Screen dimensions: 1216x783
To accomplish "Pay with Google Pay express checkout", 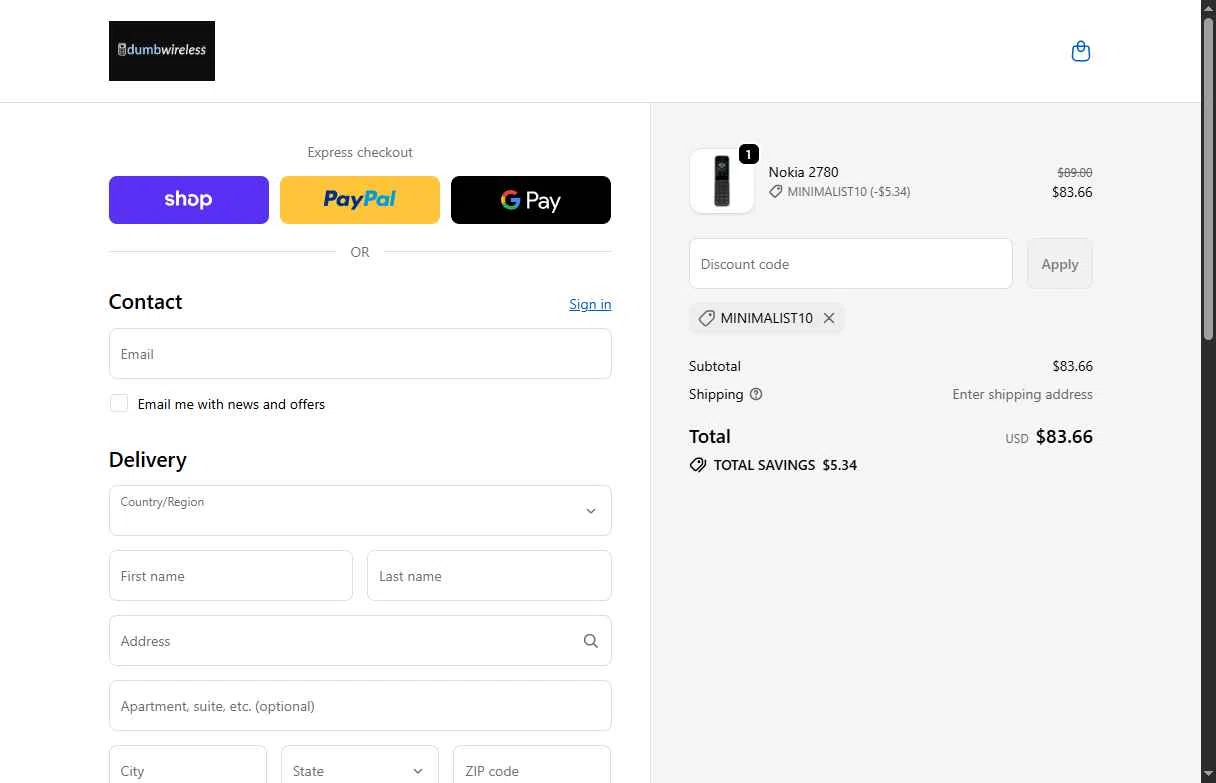I will (x=531, y=200).
